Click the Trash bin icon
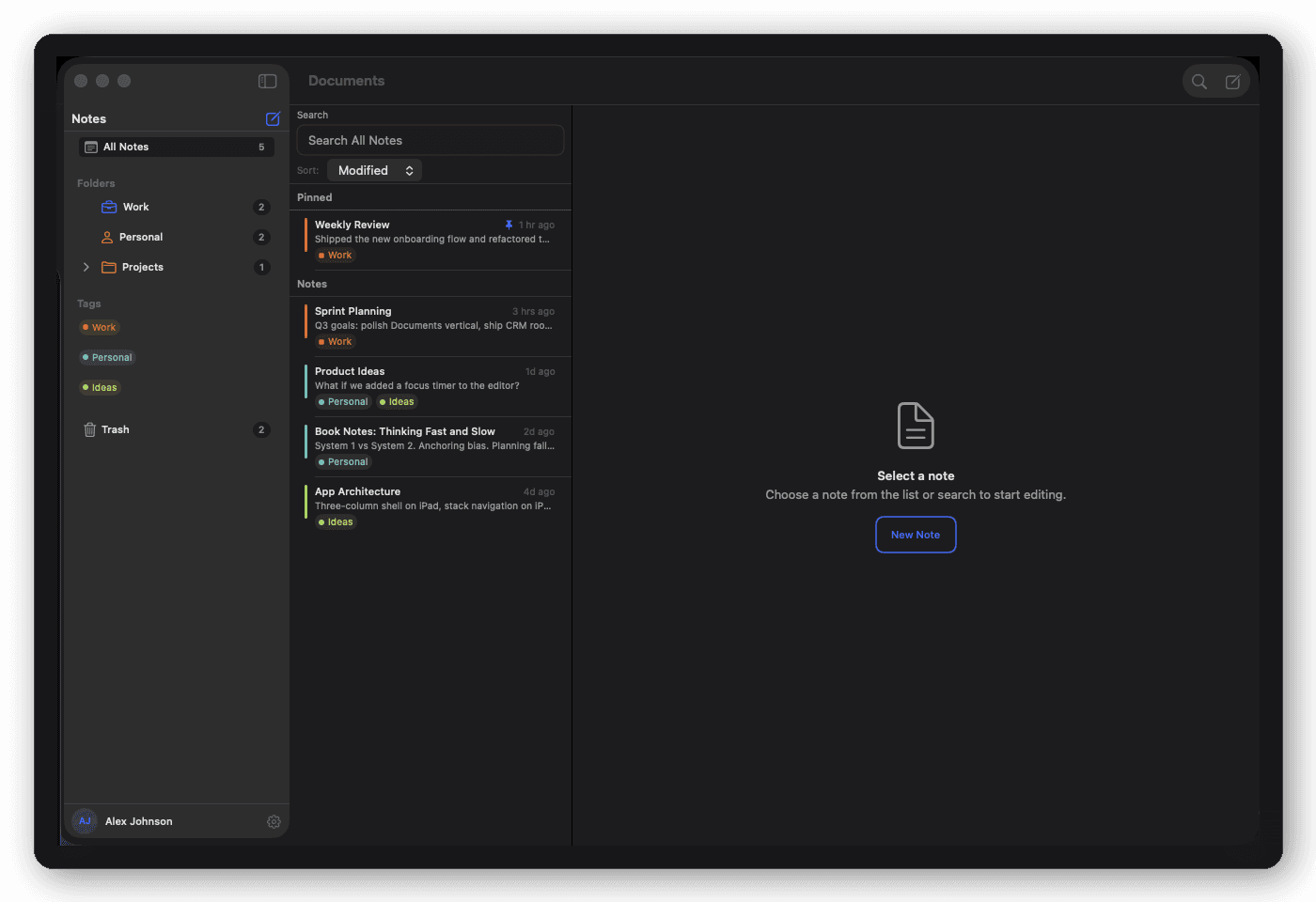Image resolution: width=1316 pixels, height=902 pixels. point(90,429)
